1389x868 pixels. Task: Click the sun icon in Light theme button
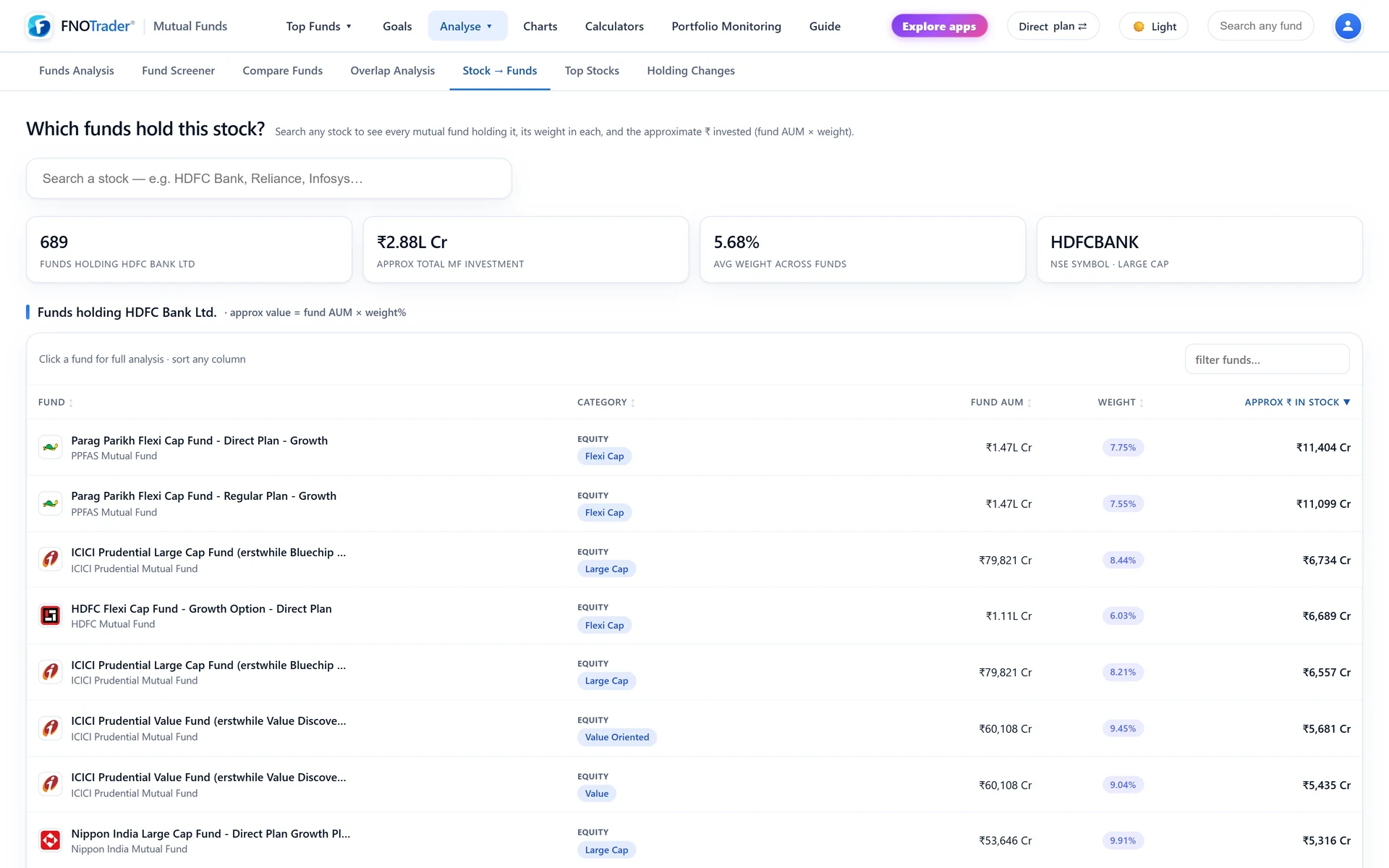click(x=1139, y=27)
